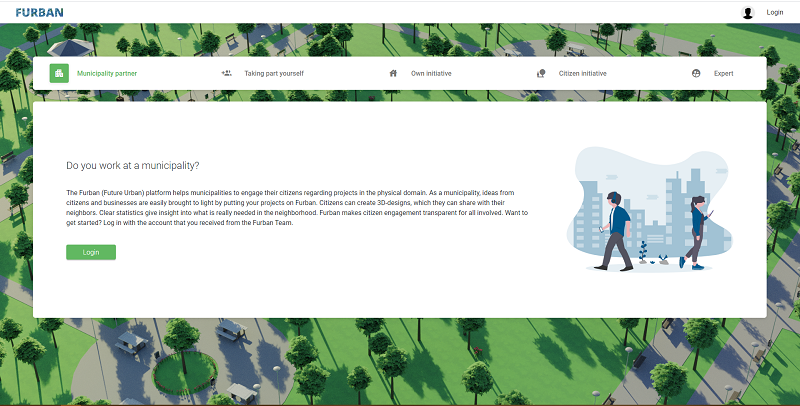The width and height of the screenshot is (800, 406).
Task: Select the Municipality partner tab label
Action: tap(107, 73)
